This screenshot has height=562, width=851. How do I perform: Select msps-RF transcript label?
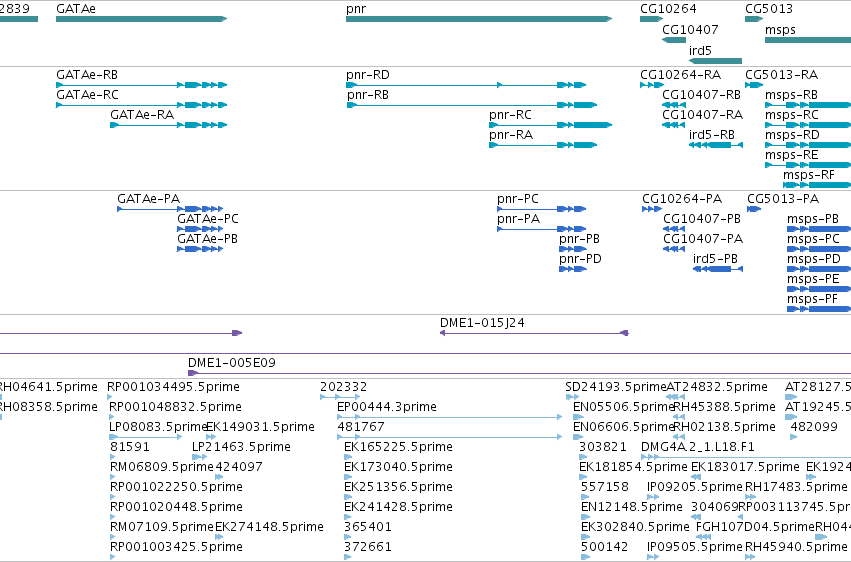coord(809,175)
